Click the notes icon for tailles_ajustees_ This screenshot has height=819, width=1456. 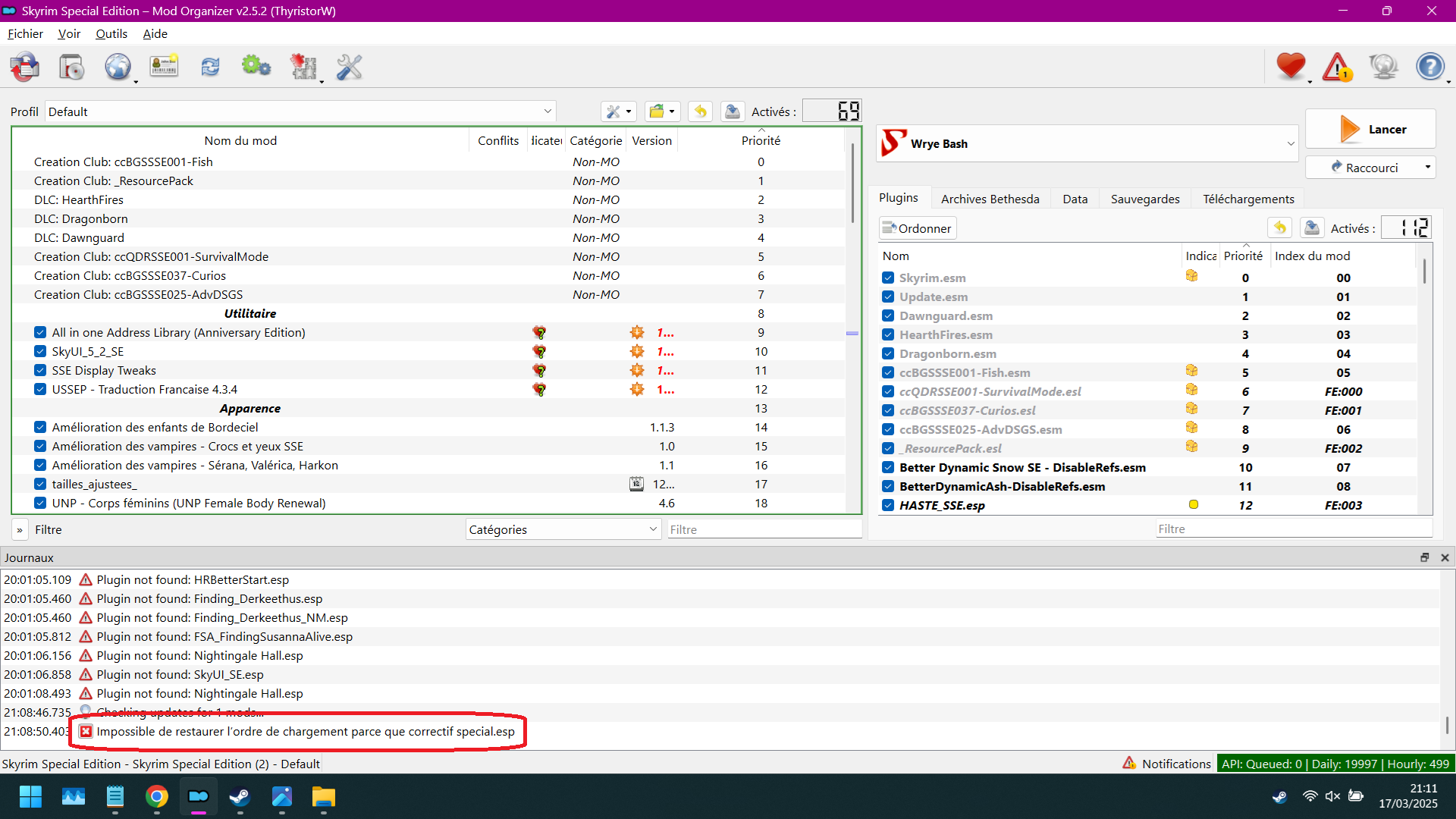click(x=637, y=484)
